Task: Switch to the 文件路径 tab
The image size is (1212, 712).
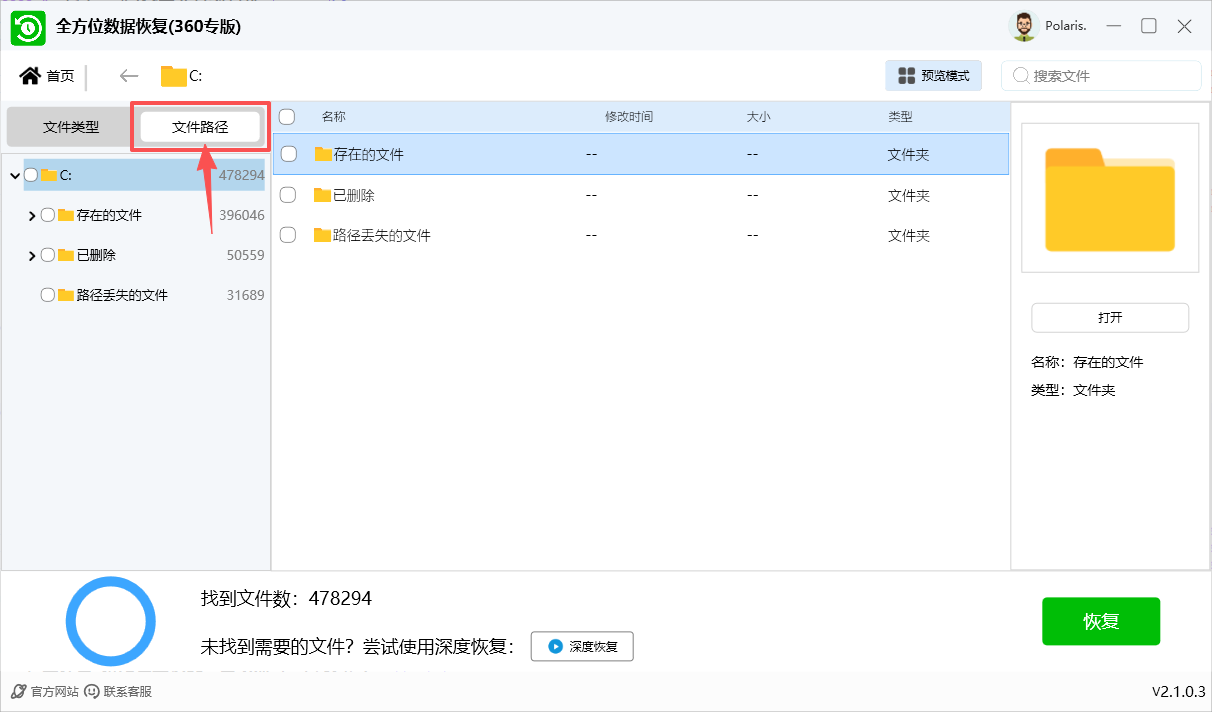Action: tap(200, 127)
